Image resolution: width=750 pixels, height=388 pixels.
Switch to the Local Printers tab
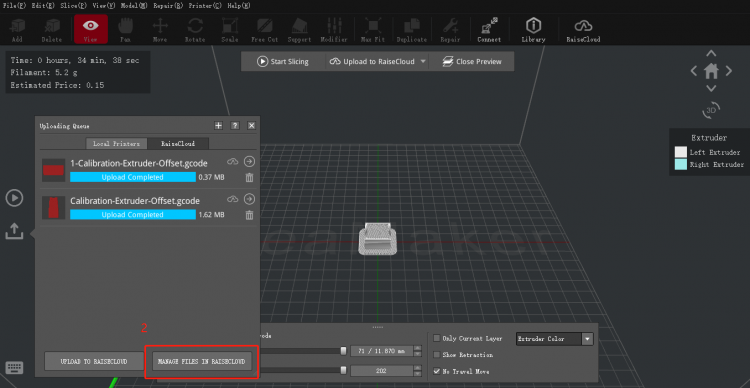(117, 144)
